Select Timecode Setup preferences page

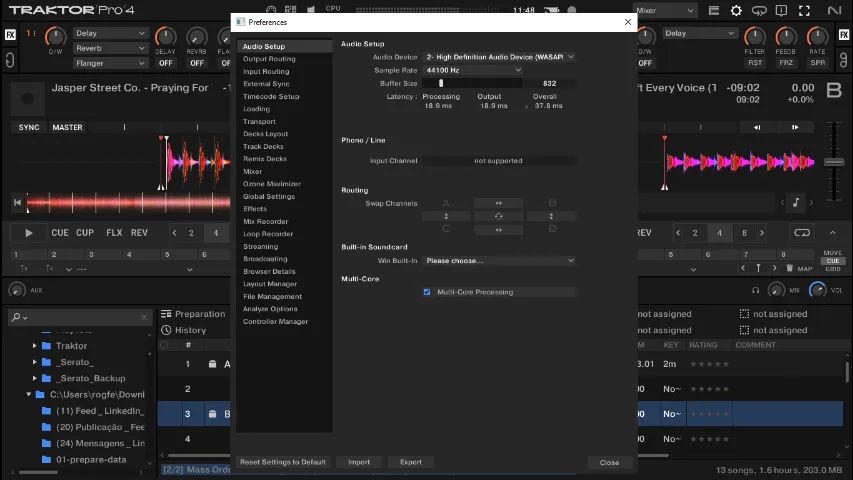pyautogui.click(x=271, y=96)
